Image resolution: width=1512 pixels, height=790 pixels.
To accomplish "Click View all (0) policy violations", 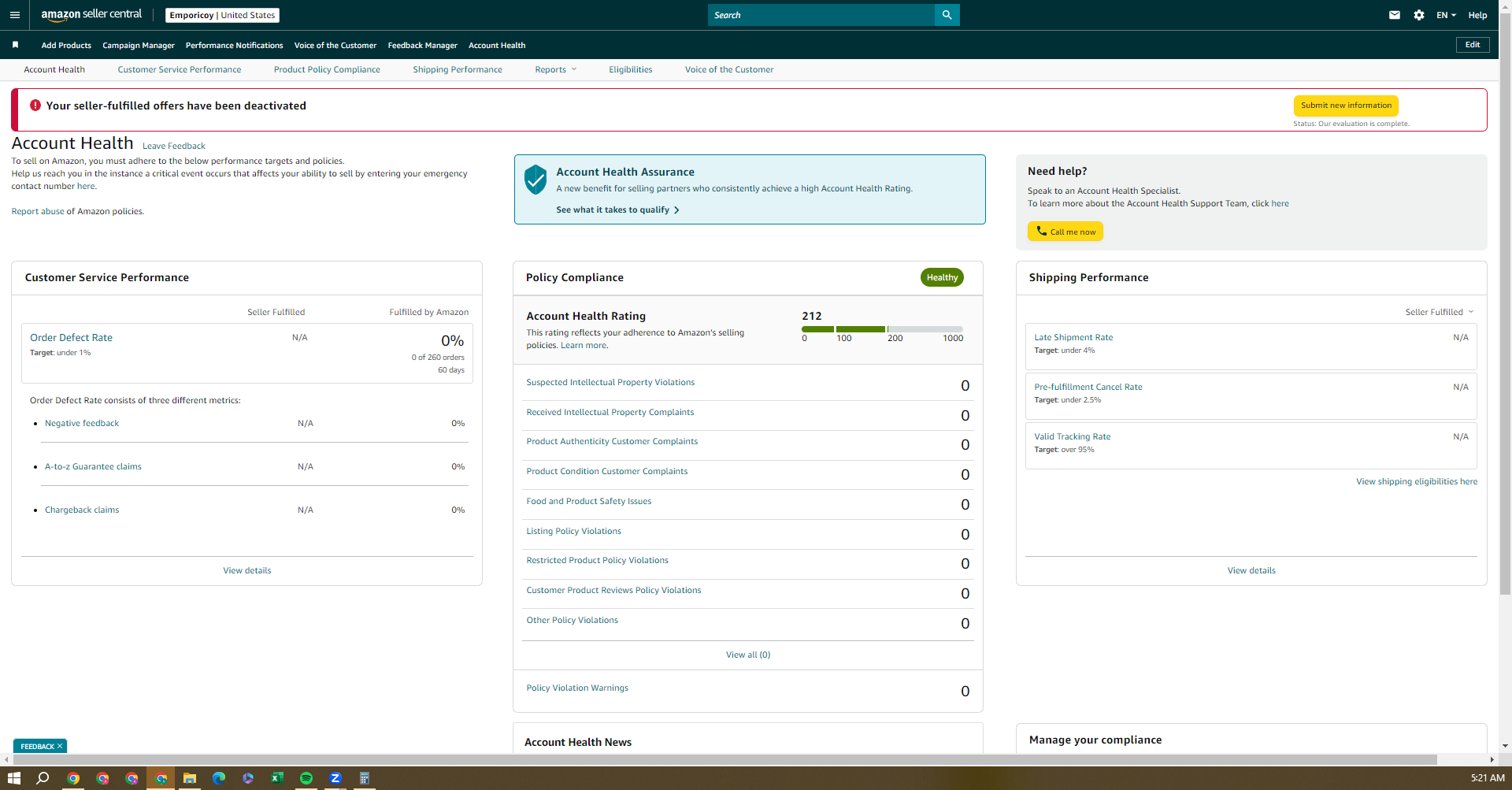I will 748,655.
